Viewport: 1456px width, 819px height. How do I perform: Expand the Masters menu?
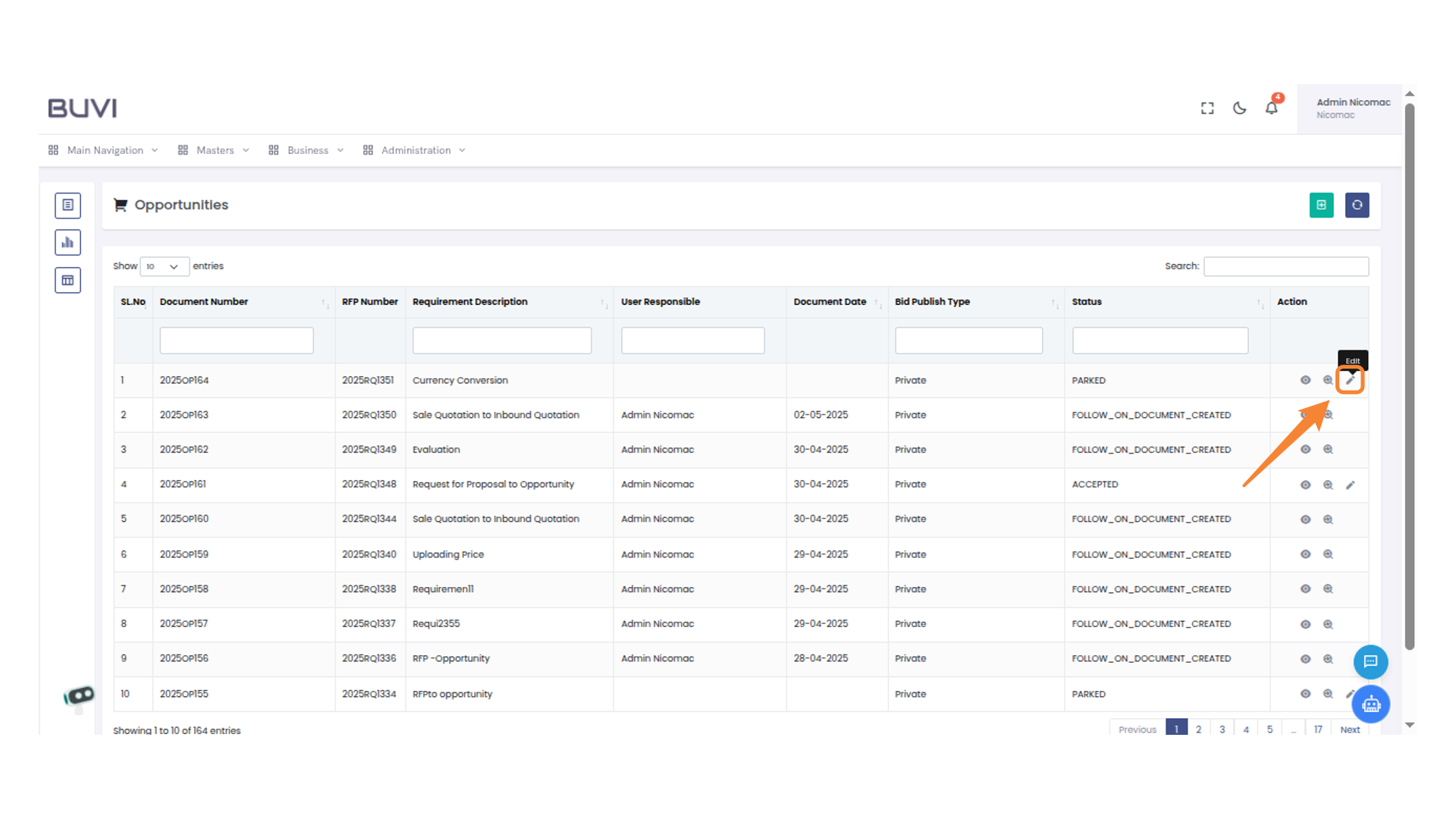coord(214,150)
